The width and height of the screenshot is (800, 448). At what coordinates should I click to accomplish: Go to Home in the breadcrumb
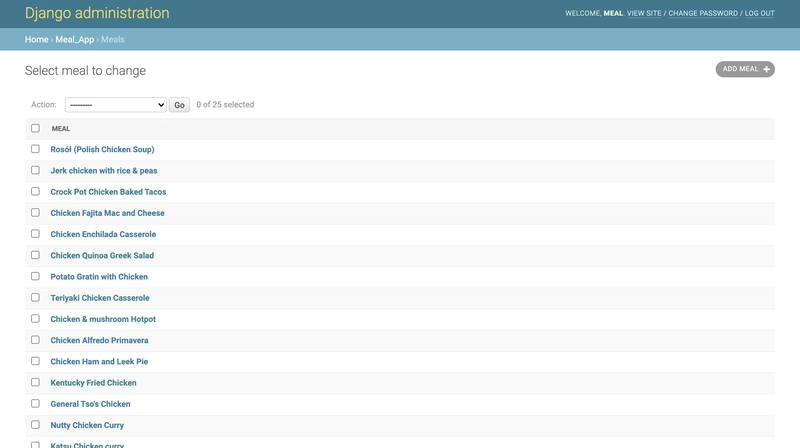coord(36,39)
